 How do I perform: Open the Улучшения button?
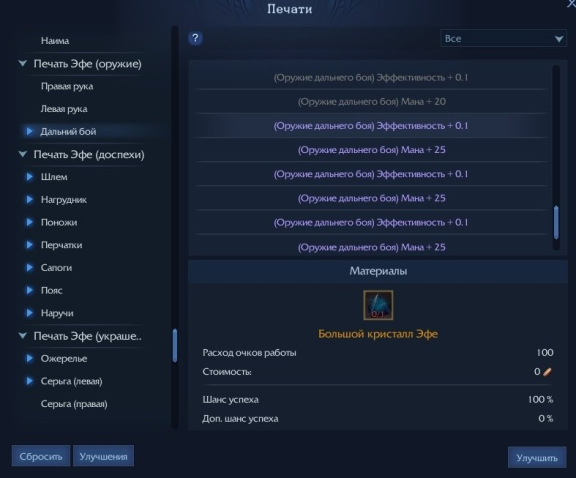[103, 456]
